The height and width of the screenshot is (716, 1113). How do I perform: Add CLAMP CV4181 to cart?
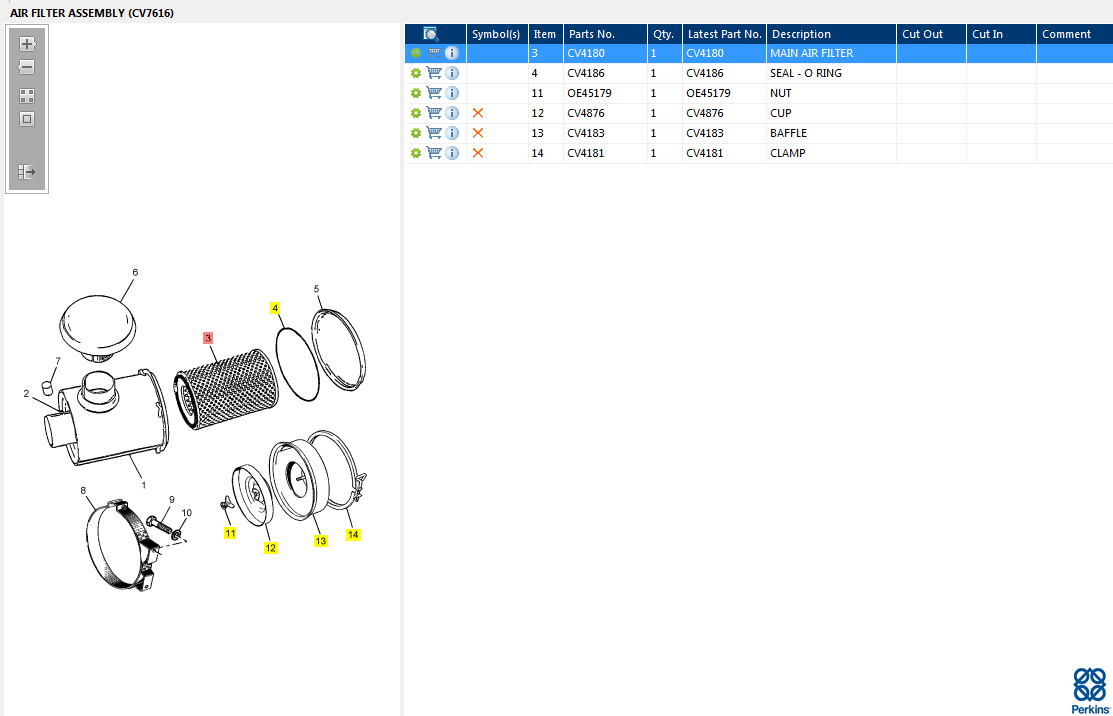point(434,153)
